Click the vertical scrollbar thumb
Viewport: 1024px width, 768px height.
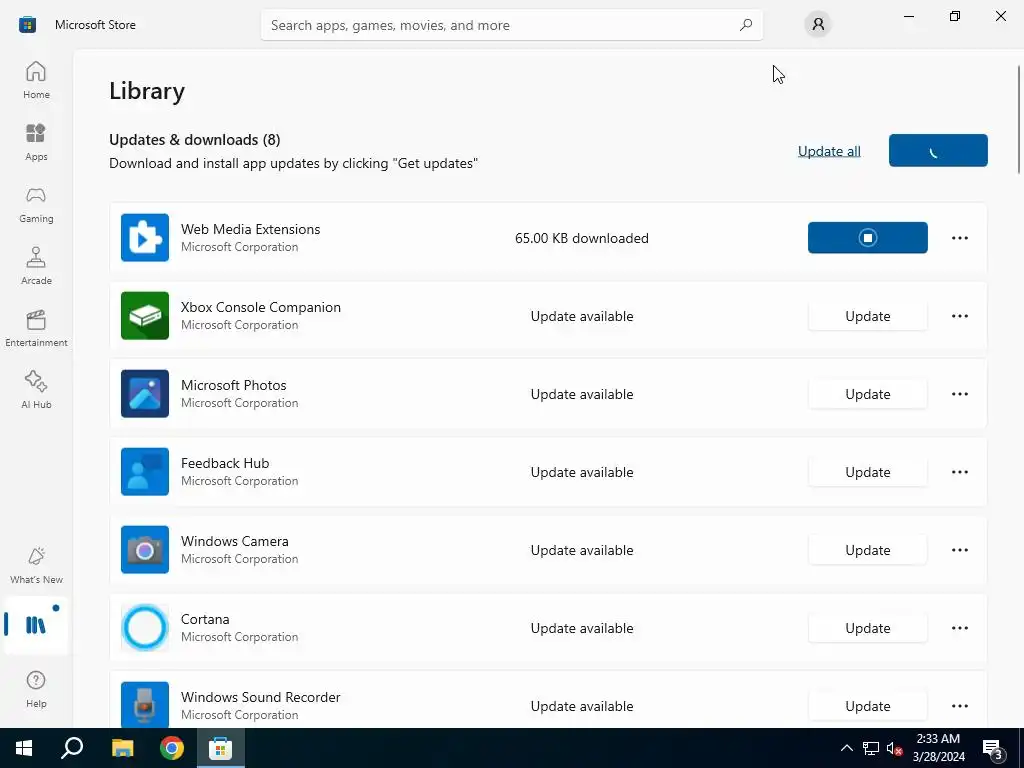[x=1019, y=120]
